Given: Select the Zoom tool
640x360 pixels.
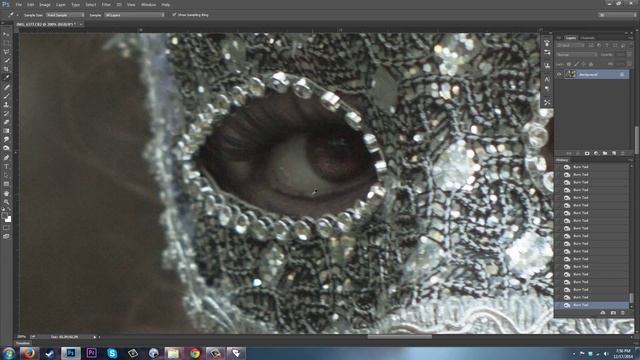Looking at the screenshot, I should [6, 202].
